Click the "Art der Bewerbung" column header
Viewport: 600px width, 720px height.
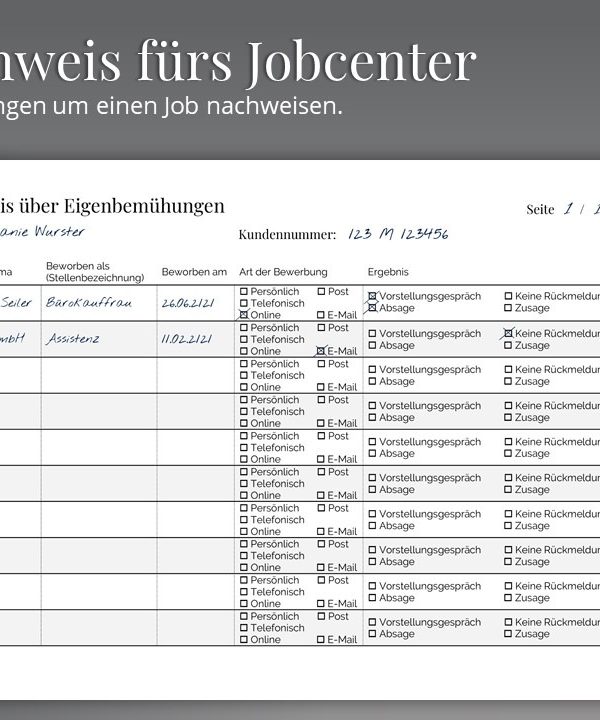pyautogui.click(x=283, y=272)
